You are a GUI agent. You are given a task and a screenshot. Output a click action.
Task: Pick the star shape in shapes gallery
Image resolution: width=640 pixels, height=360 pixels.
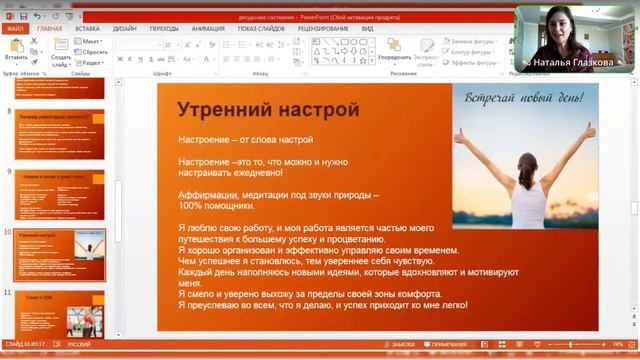(362, 61)
